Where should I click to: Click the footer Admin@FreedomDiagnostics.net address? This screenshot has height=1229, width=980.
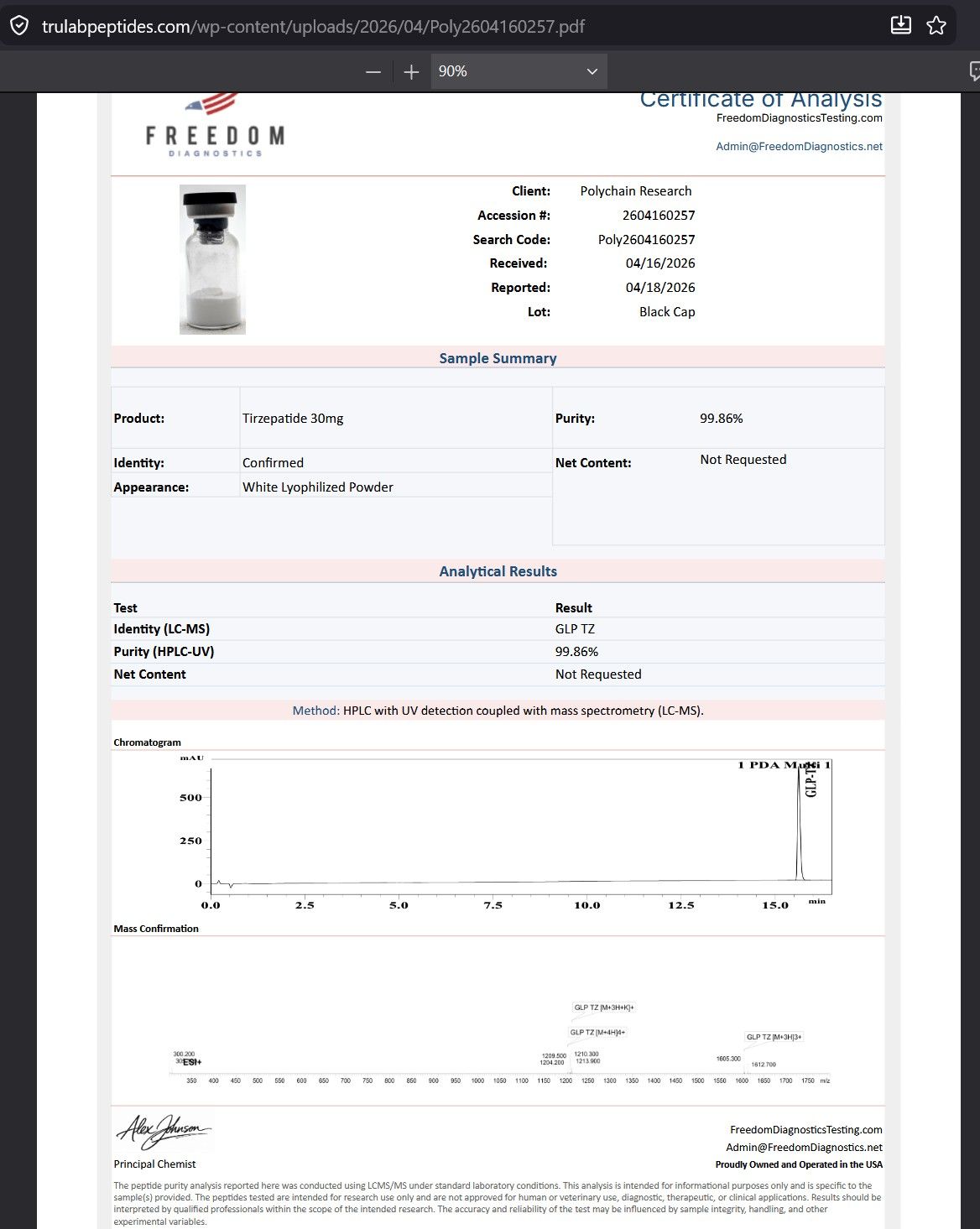[x=804, y=1148]
